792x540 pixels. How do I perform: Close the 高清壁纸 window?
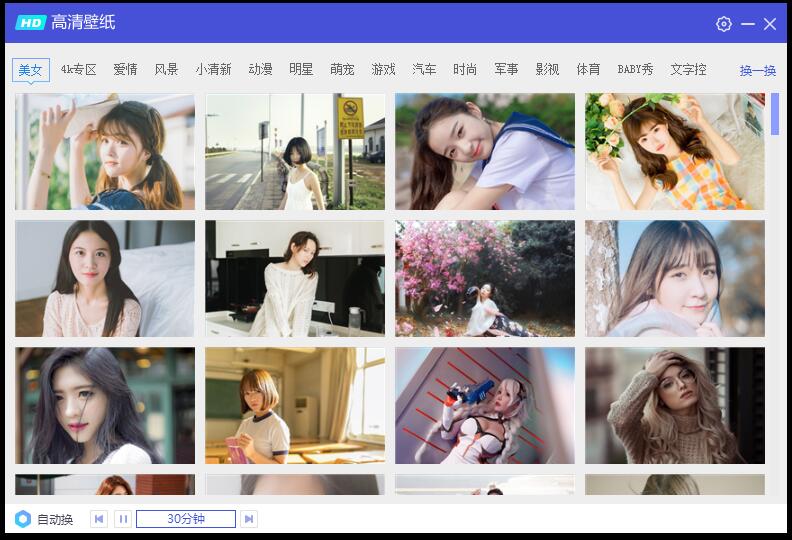[x=770, y=24]
